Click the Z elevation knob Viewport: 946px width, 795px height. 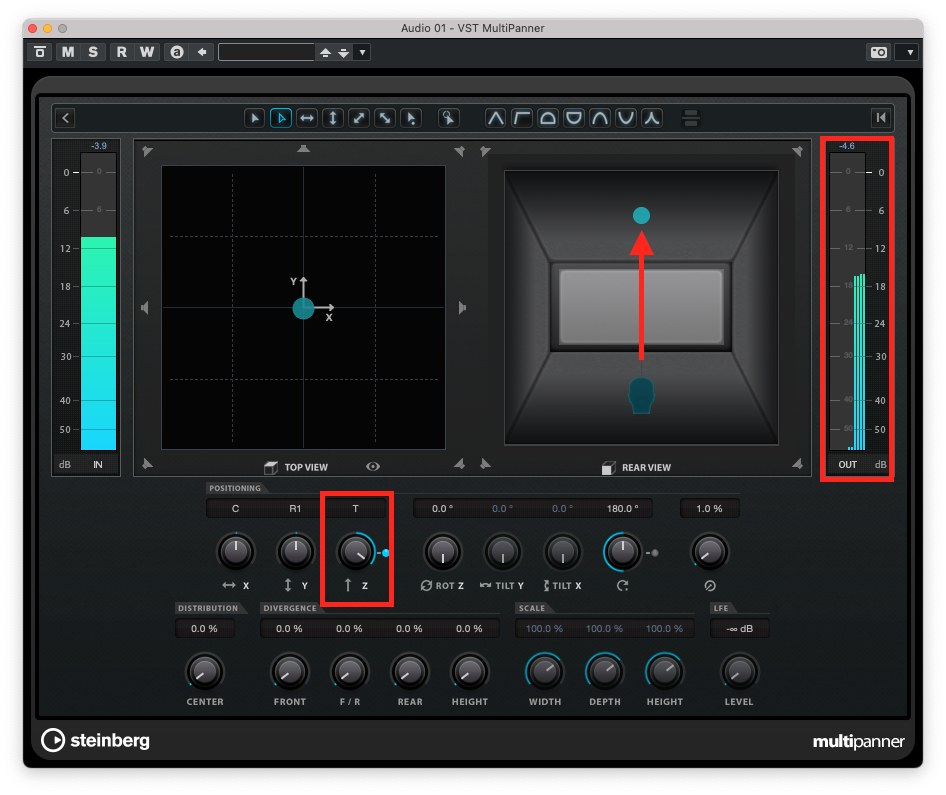tap(354, 551)
